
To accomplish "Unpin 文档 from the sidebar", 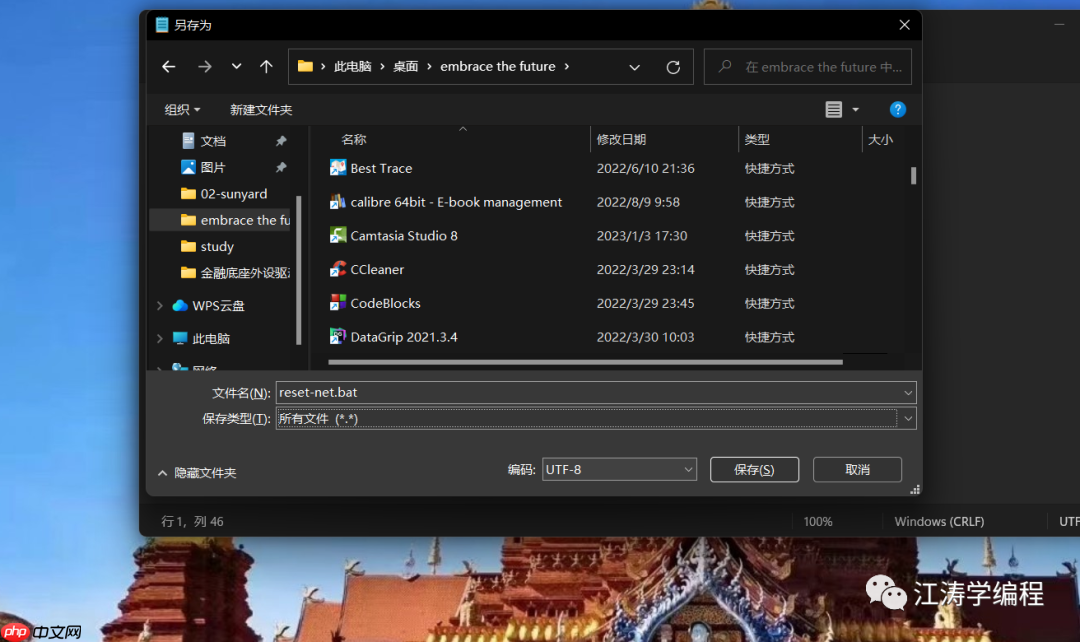I will (x=281, y=141).
